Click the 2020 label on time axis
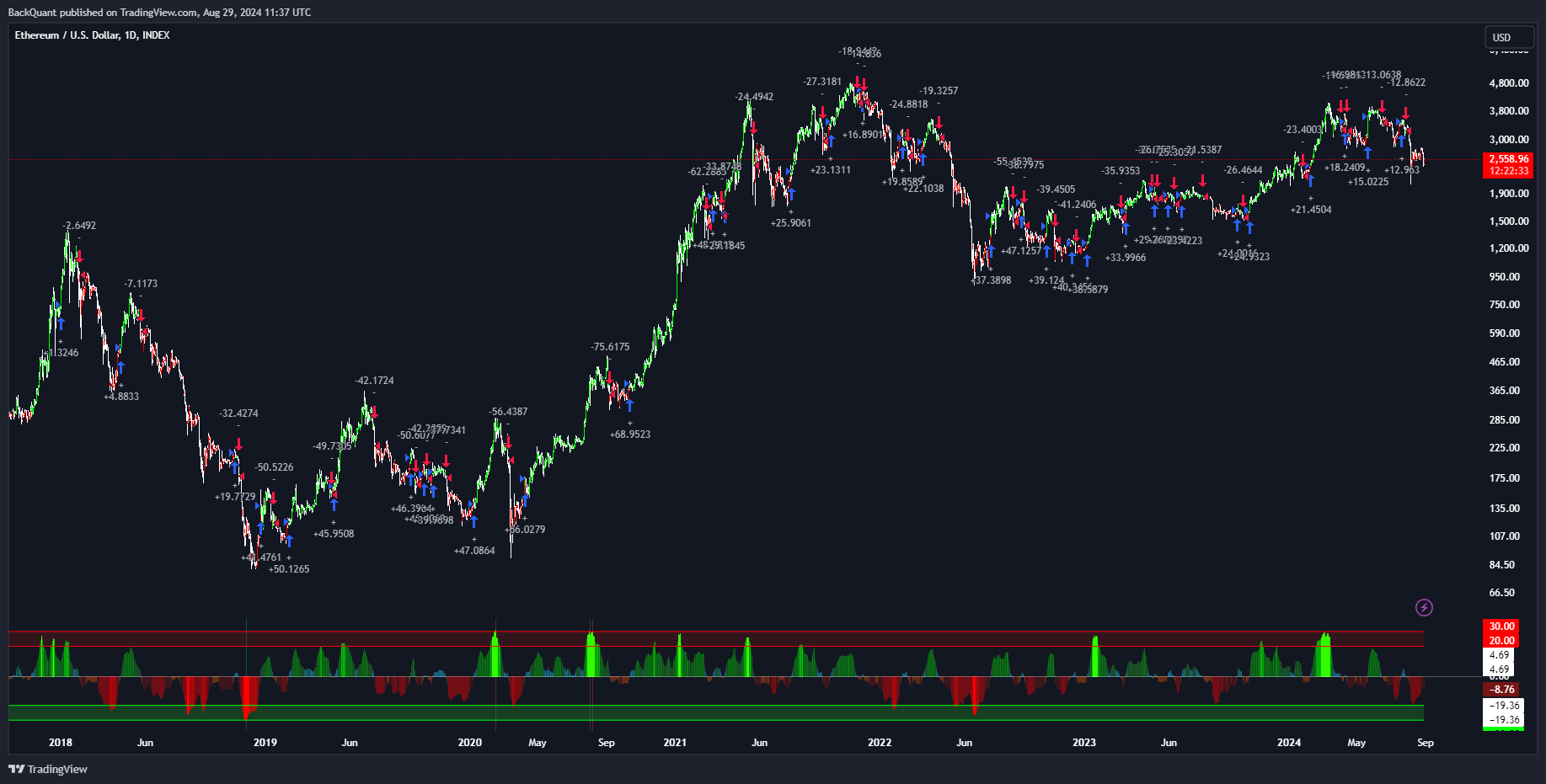 pos(470,743)
